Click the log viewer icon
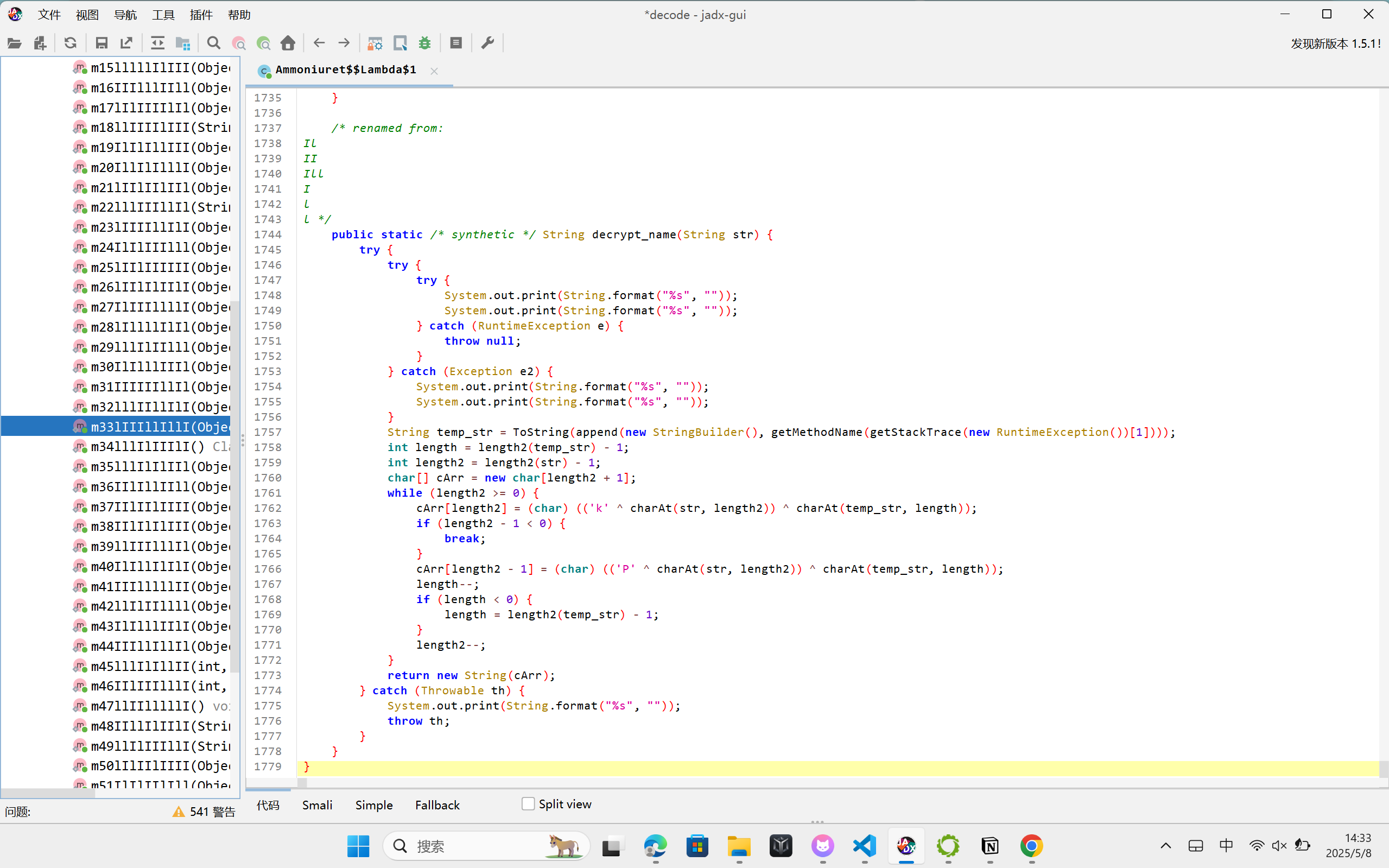Viewport: 1389px width, 868px height. [456, 43]
